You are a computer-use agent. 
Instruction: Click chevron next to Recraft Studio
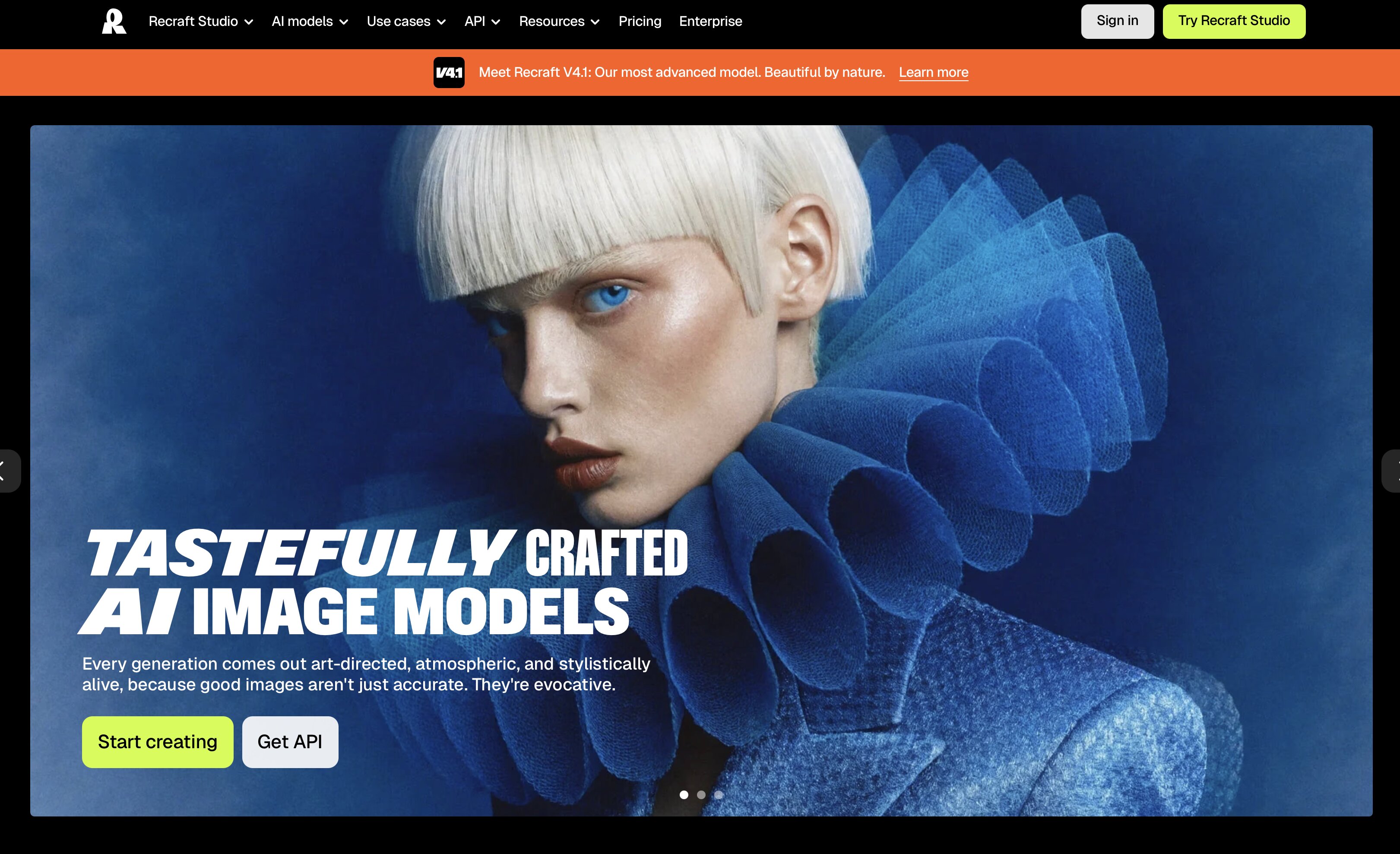[249, 22]
